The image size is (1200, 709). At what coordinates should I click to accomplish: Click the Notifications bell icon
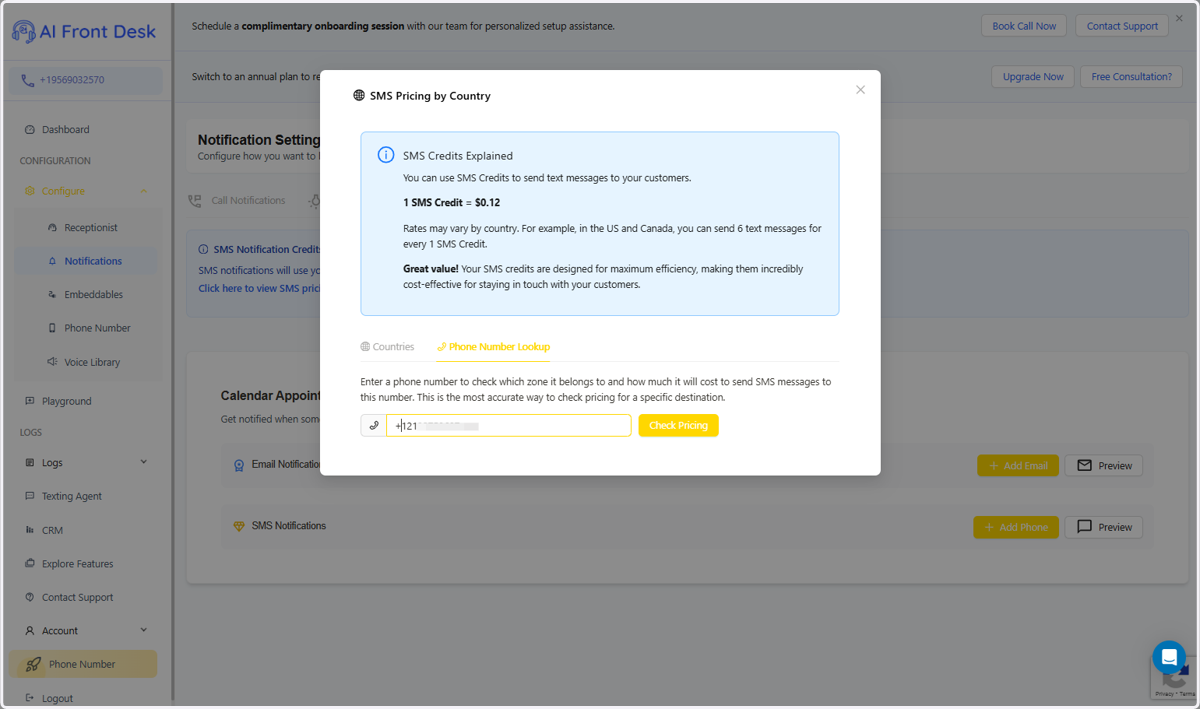click(x=53, y=261)
